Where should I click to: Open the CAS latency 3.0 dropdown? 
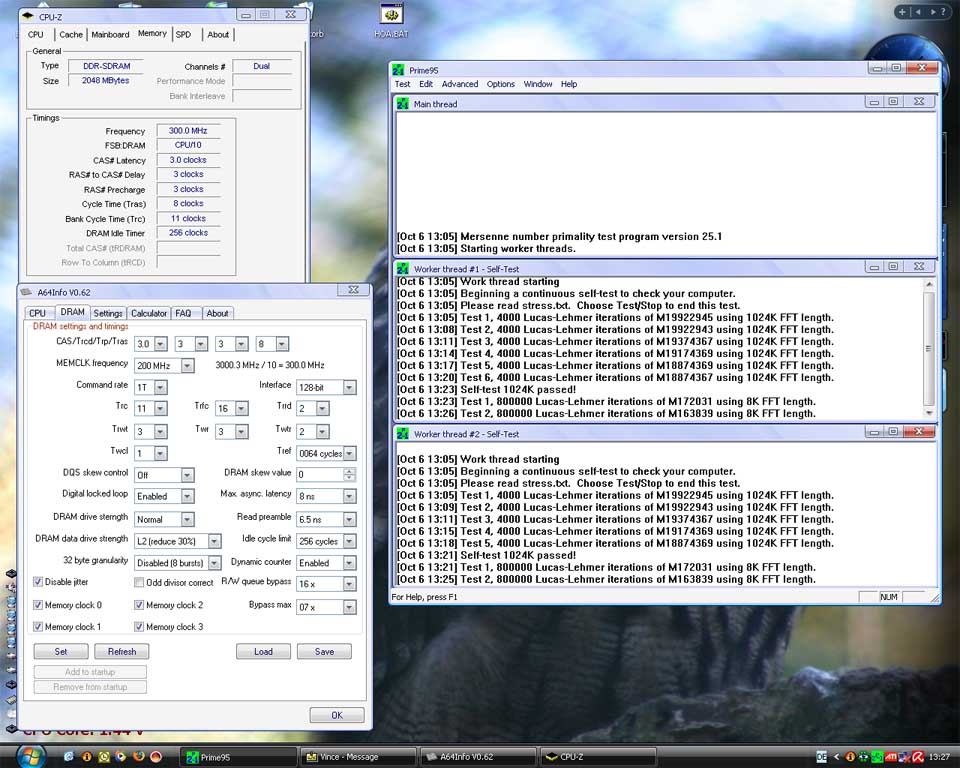tap(160, 344)
